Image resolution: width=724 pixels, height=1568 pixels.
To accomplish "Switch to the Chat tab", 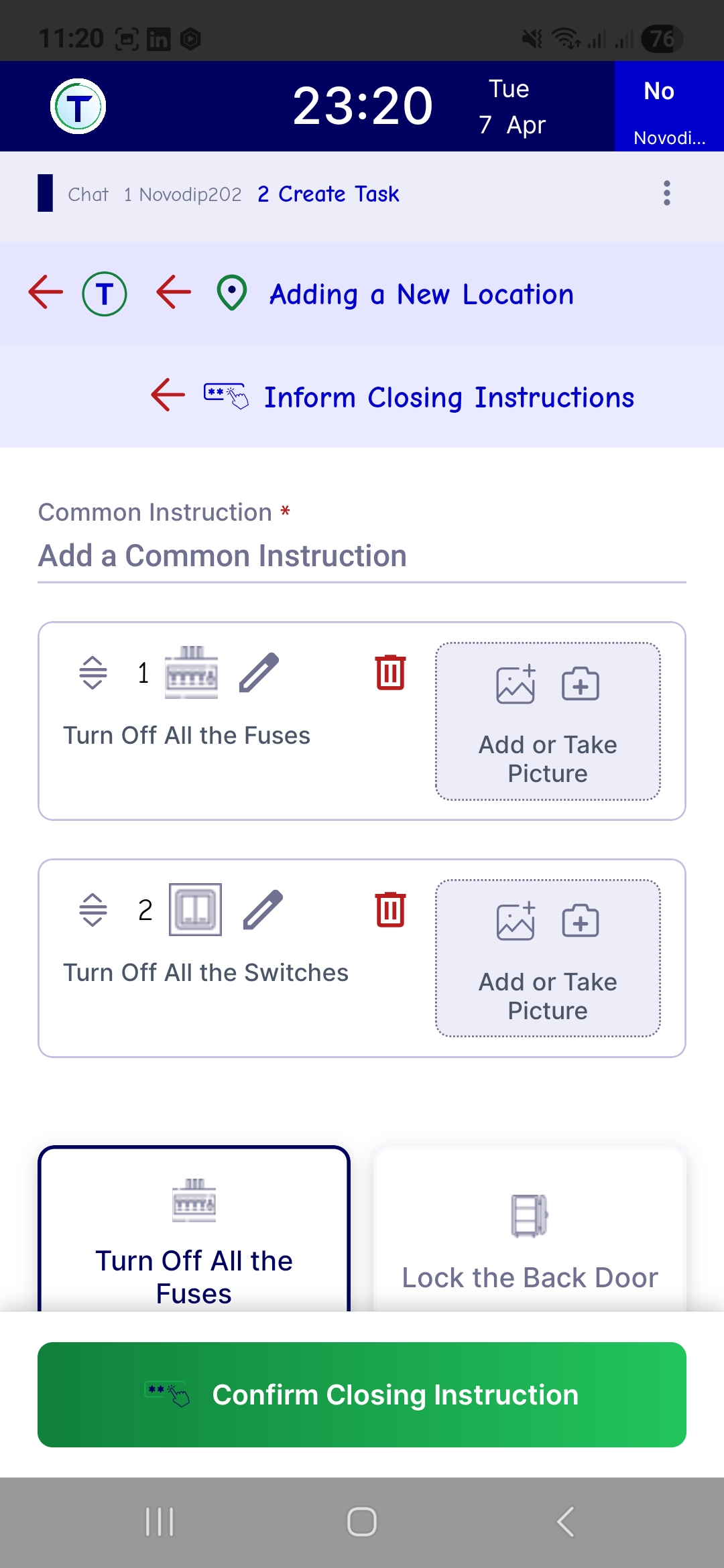I will pos(88,194).
